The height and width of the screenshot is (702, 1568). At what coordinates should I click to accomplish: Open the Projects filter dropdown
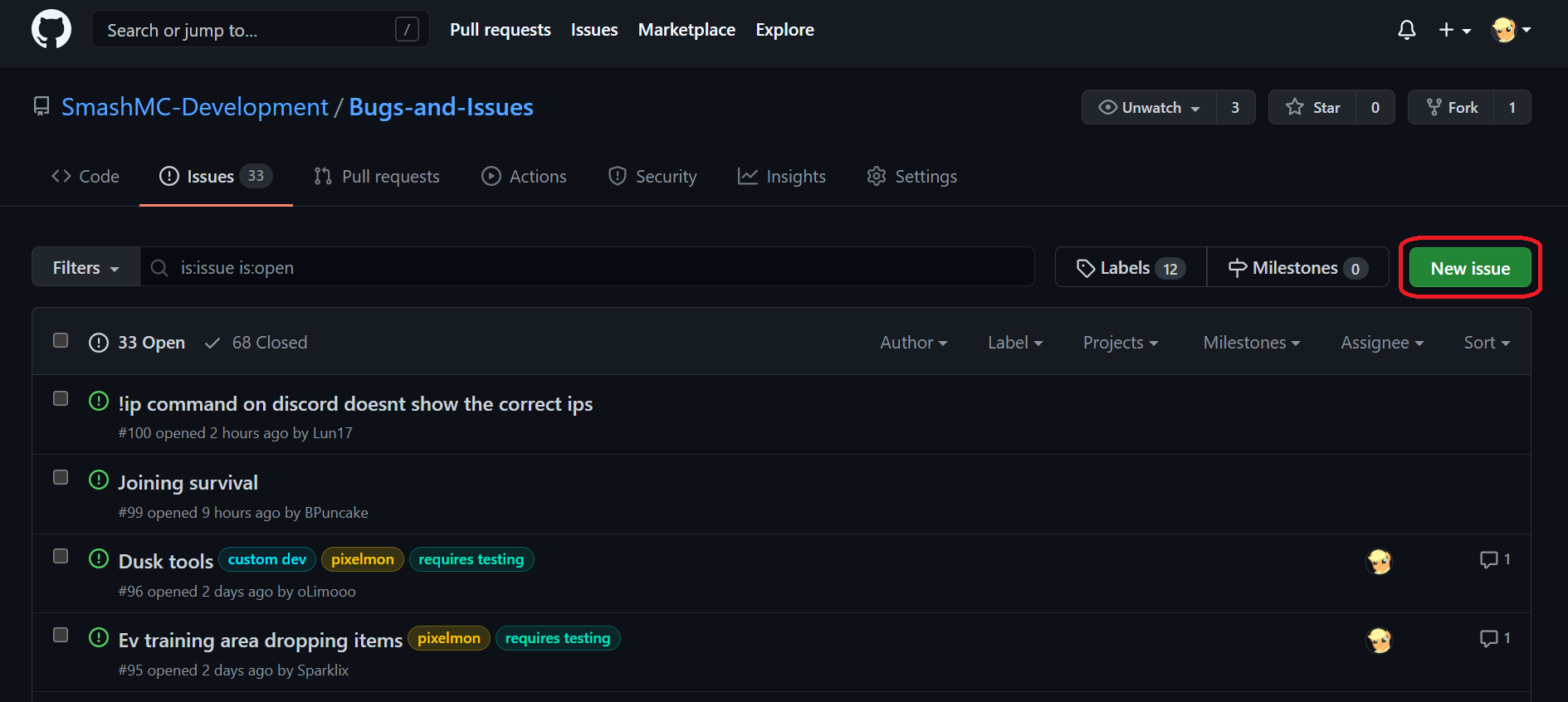[1121, 343]
